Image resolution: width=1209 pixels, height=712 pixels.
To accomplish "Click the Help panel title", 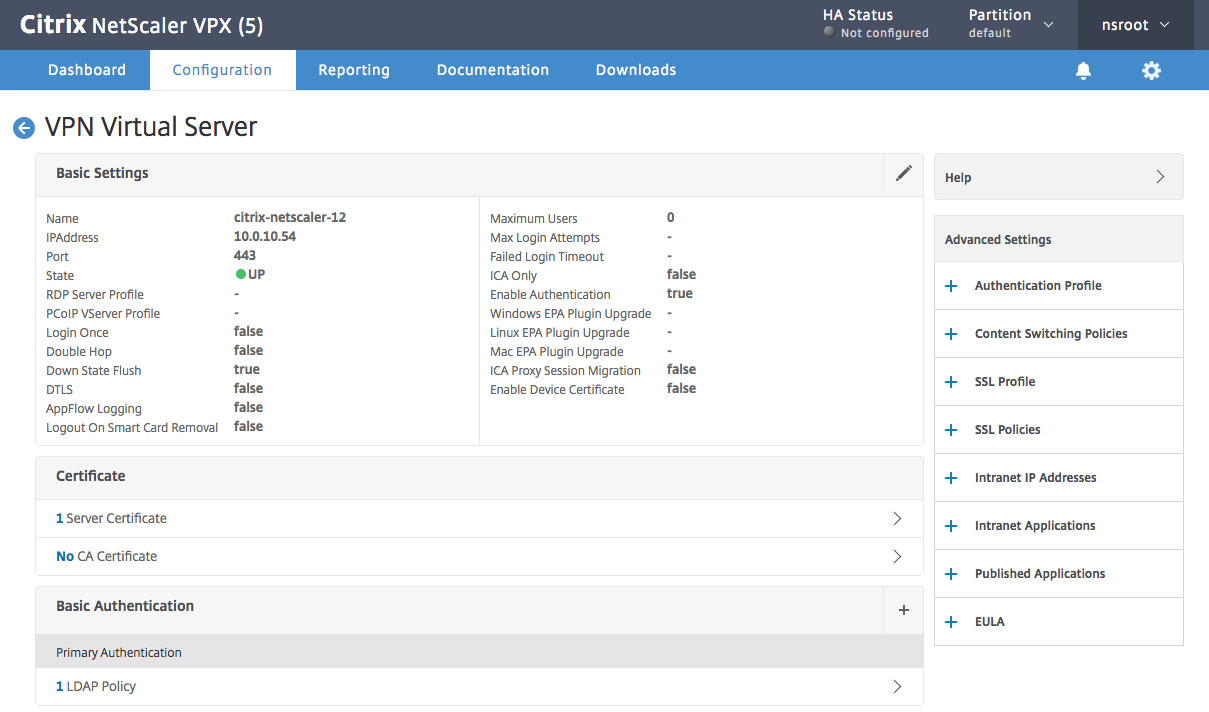I will [958, 178].
